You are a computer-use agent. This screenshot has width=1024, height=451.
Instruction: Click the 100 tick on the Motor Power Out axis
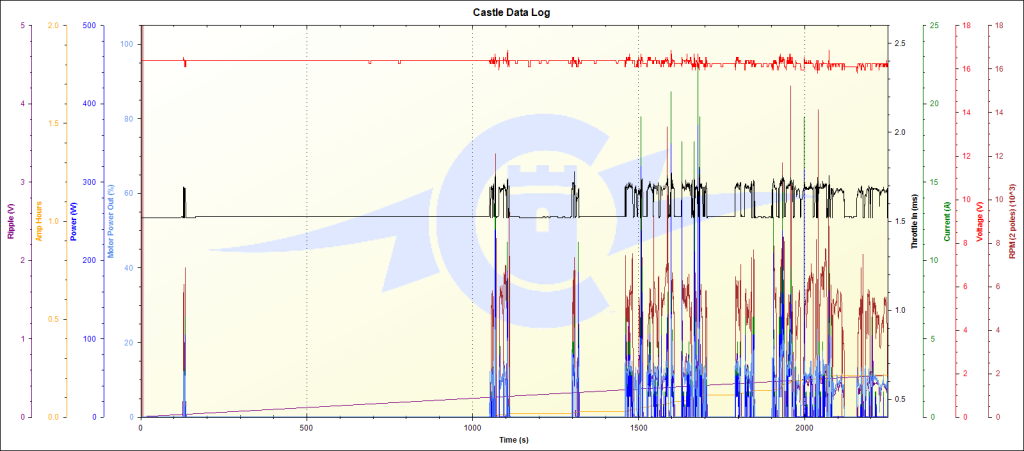126,44
